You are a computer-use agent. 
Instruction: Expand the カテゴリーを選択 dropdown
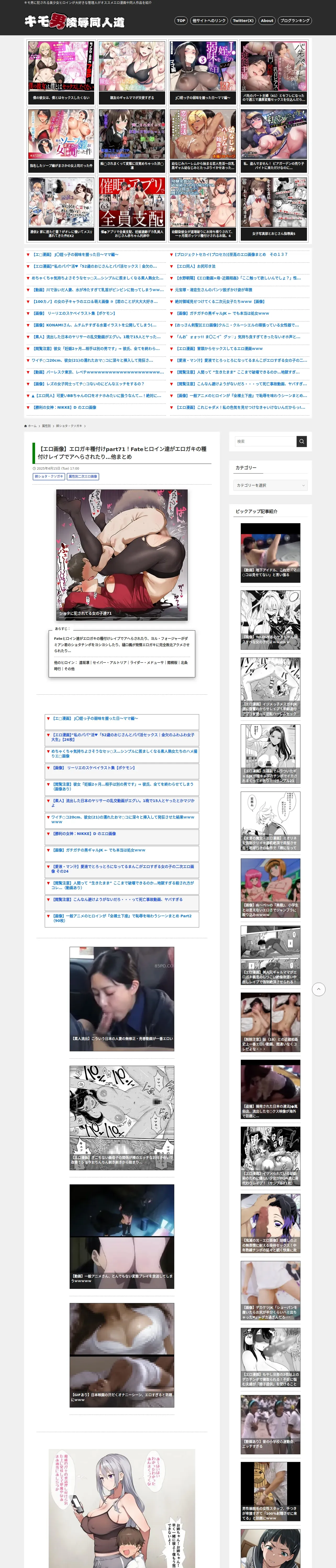coord(271,485)
